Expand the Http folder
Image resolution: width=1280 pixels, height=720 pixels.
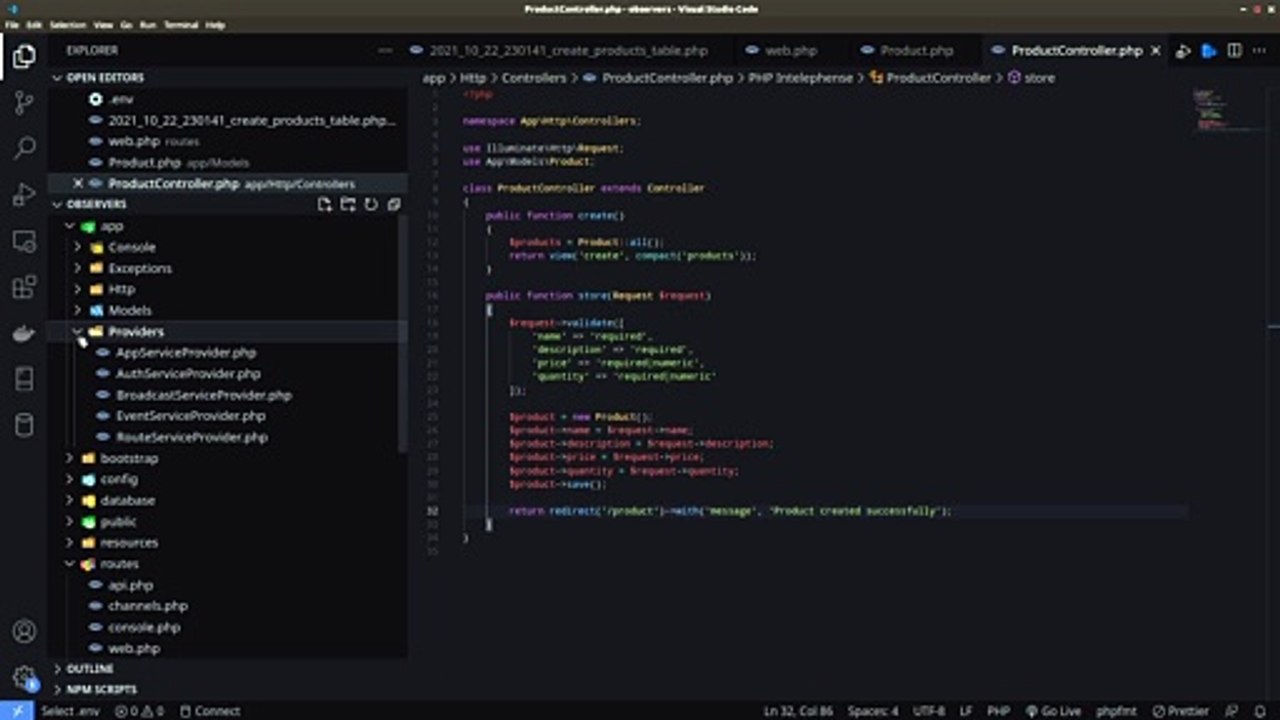click(x=77, y=289)
